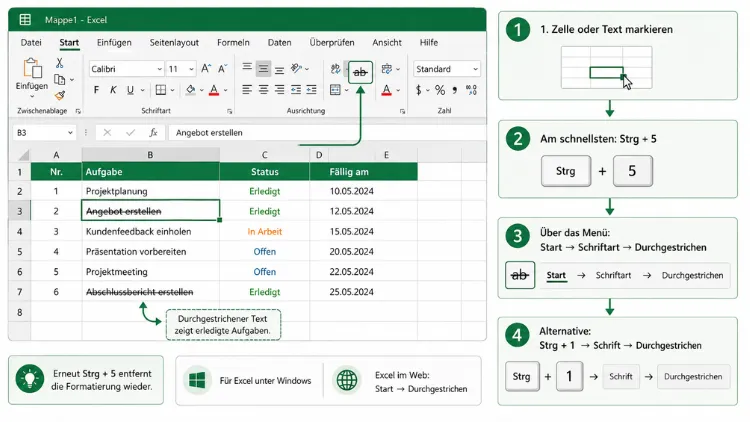
Task: Open the Hilfe tab
Action: [x=429, y=43]
